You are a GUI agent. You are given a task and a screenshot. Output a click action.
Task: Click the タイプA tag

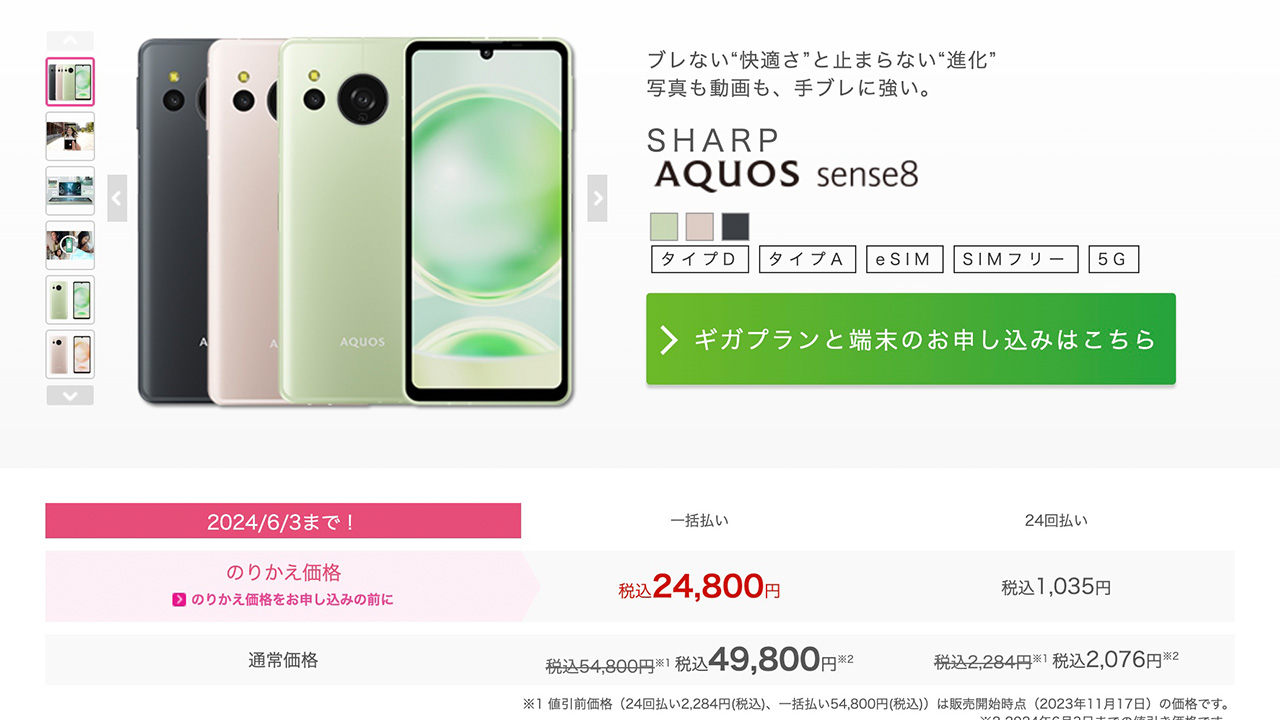(x=807, y=259)
